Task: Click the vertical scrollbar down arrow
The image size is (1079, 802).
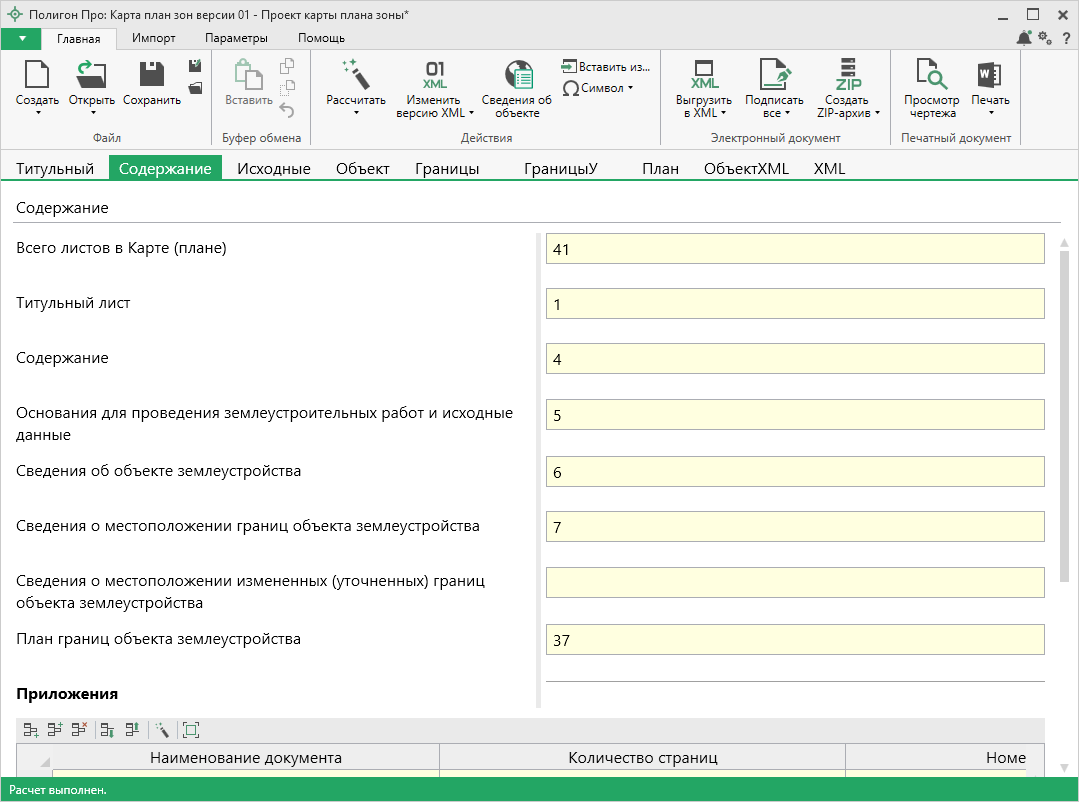Action: [1064, 767]
